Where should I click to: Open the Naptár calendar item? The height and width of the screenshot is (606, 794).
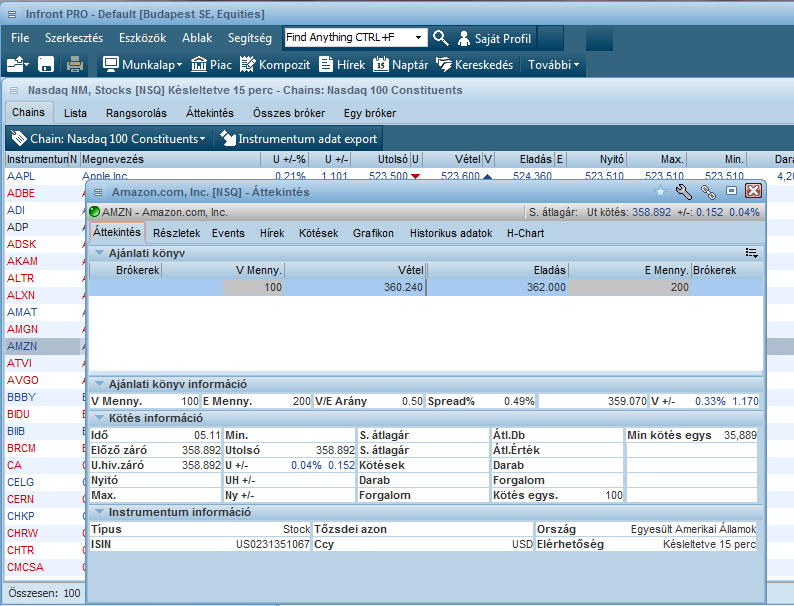tap(401, 65)
